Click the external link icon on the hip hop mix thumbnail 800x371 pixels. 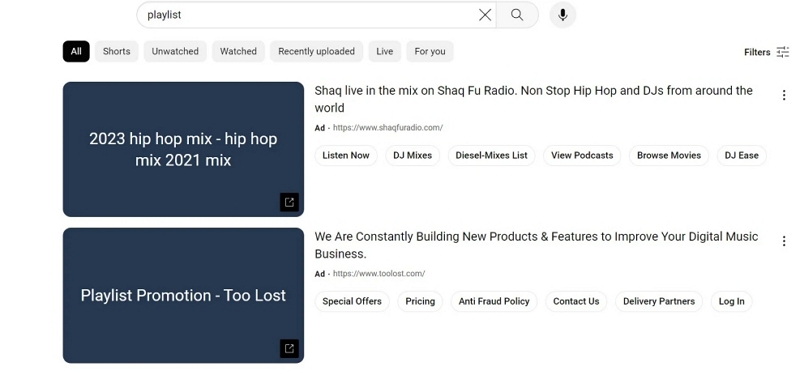tap(289, 203)
